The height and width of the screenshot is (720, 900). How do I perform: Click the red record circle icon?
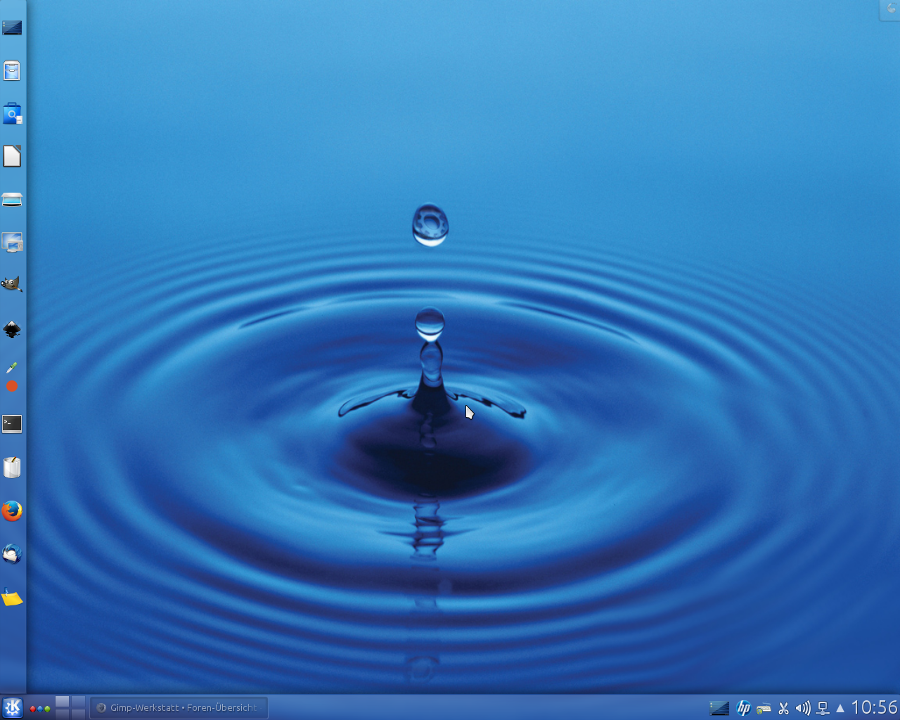(x=11, y=386)
